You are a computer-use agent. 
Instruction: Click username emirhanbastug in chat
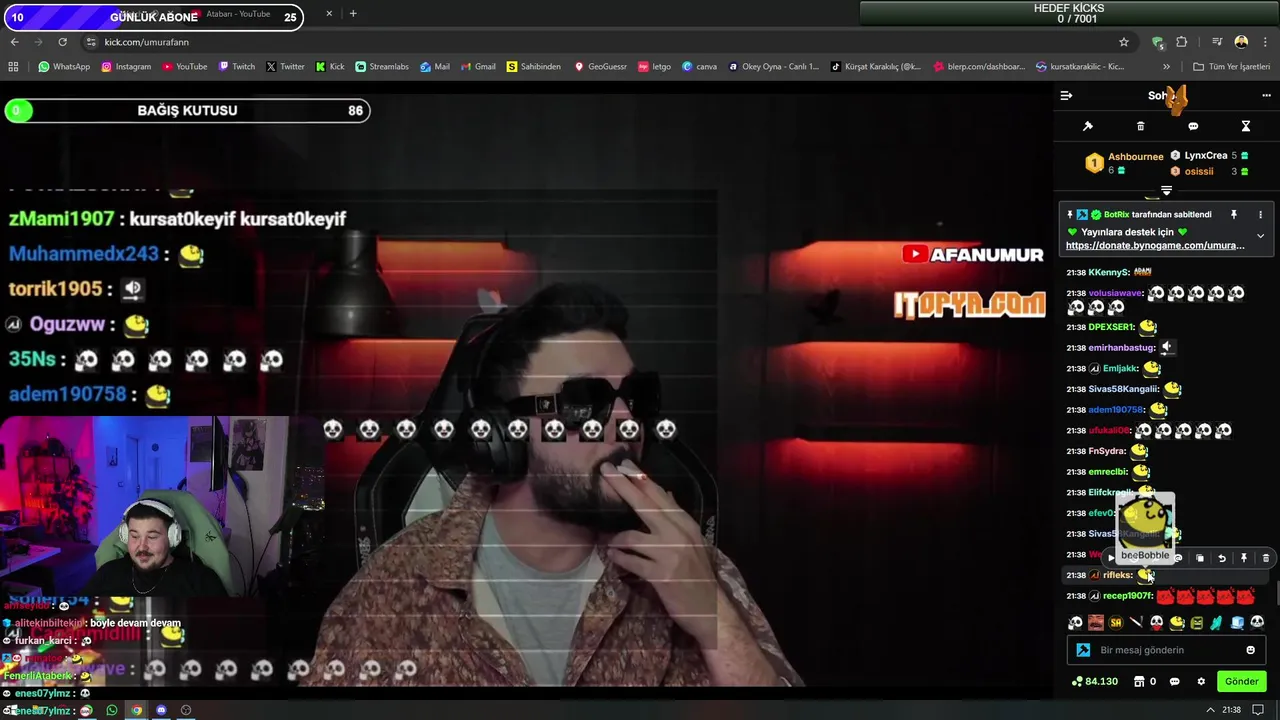pyautogui.click(x=1121, y=348)
